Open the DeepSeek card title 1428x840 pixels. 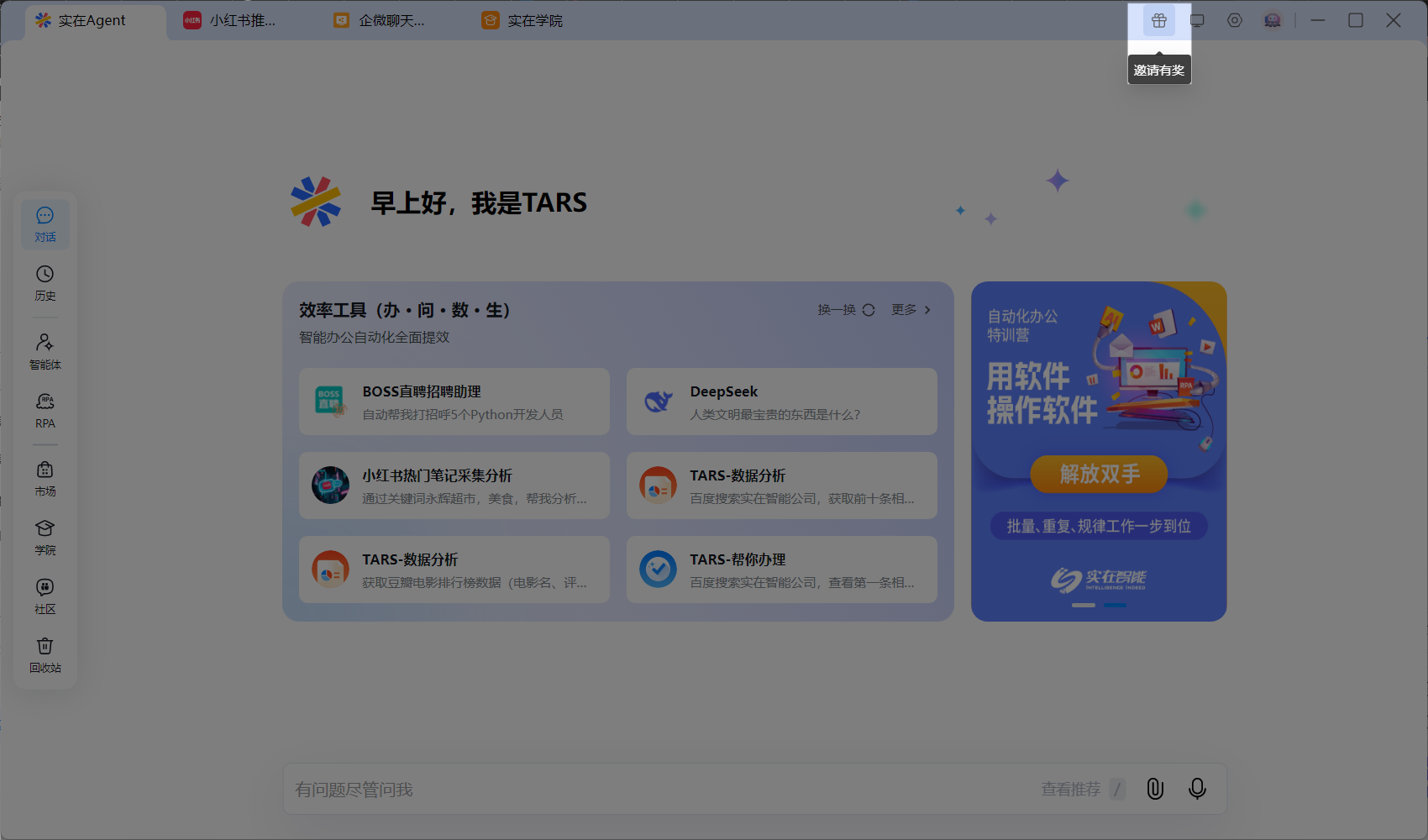tap(724, 391)
